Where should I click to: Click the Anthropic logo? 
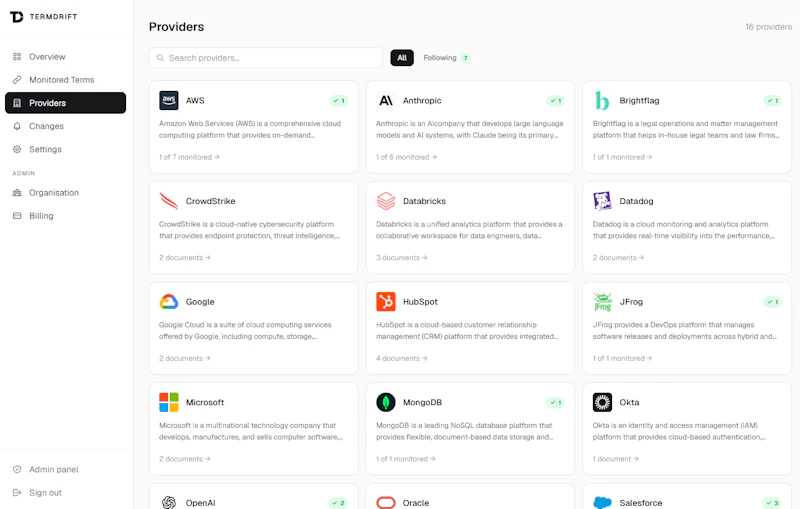point(386,100)
